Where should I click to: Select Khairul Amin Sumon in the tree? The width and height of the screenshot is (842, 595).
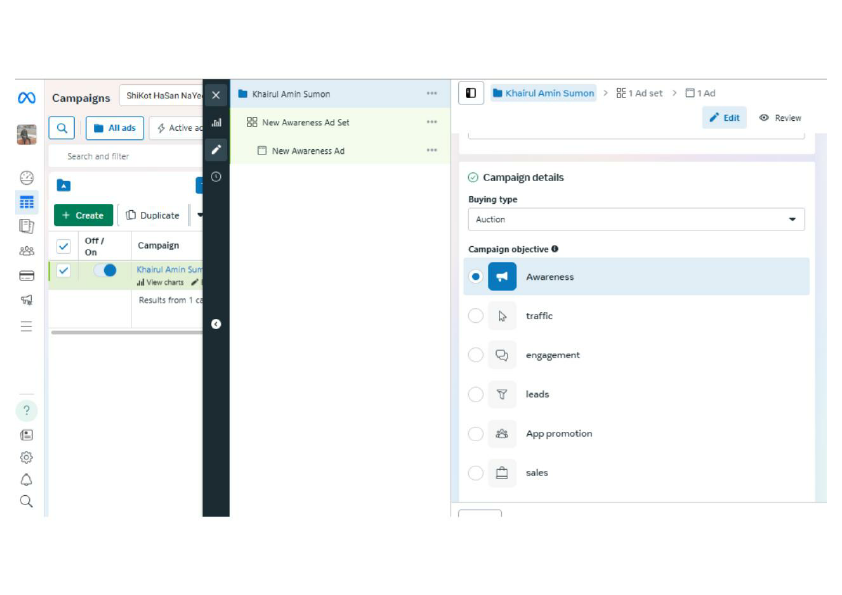340,93
